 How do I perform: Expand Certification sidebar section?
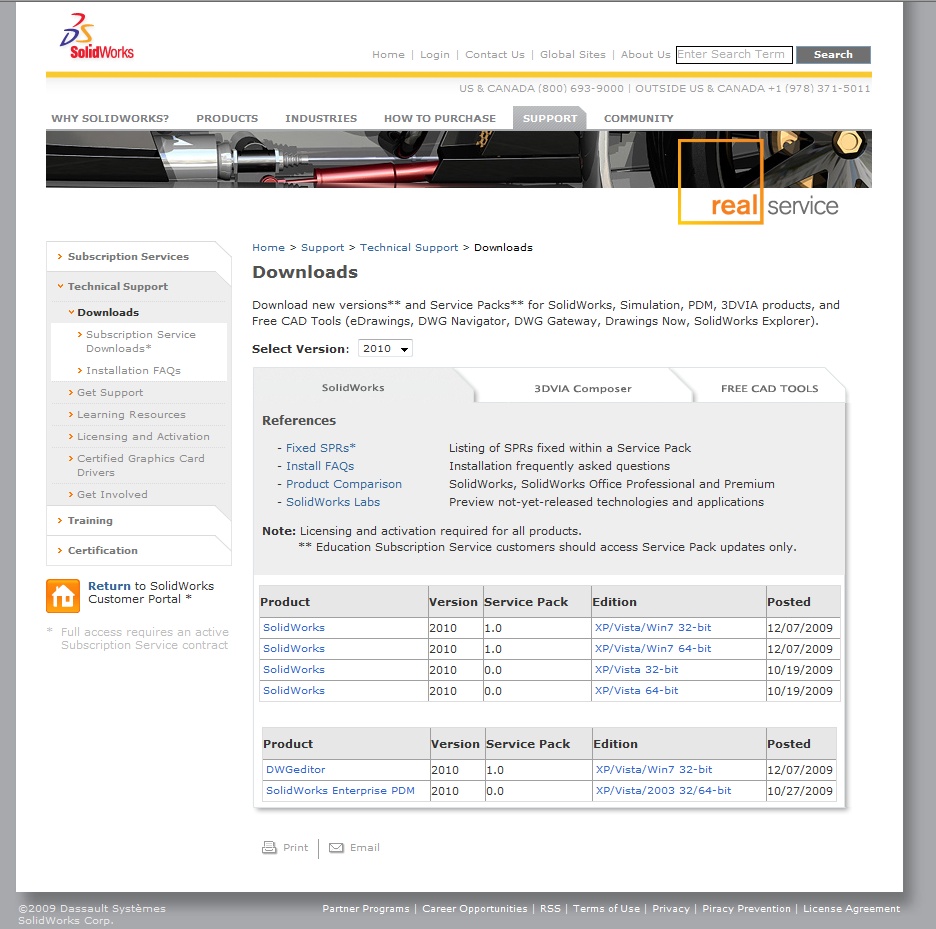102,550
